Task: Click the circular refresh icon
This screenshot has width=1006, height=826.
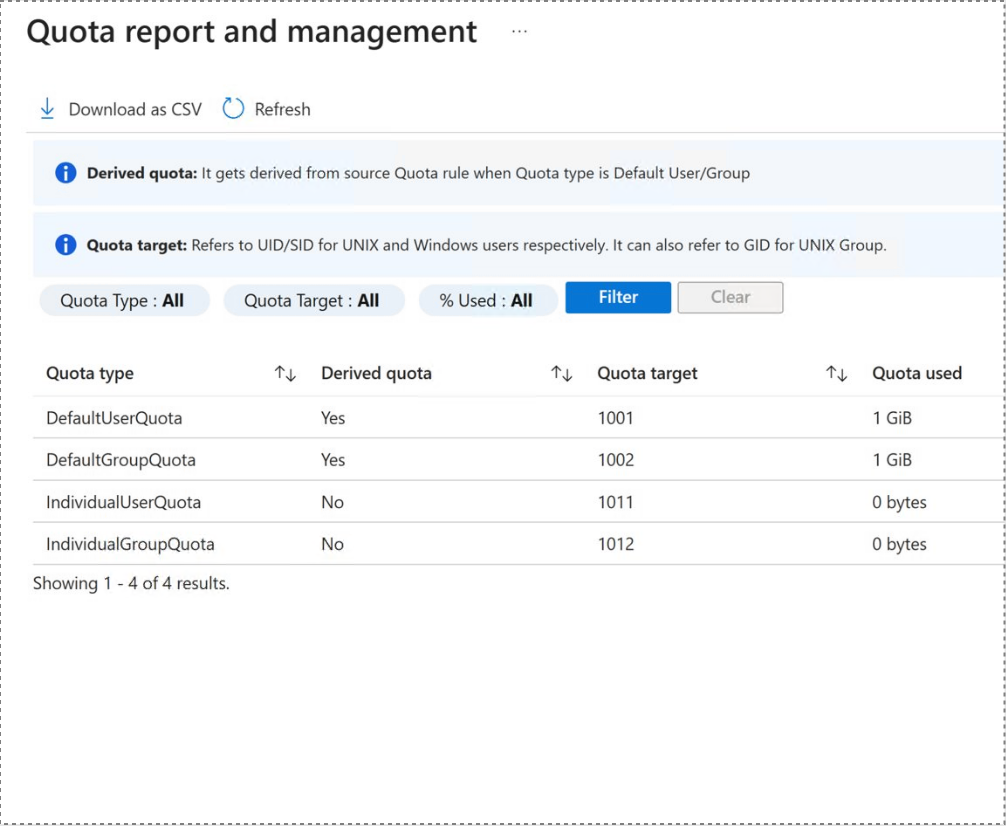Action: coord(234,109)
